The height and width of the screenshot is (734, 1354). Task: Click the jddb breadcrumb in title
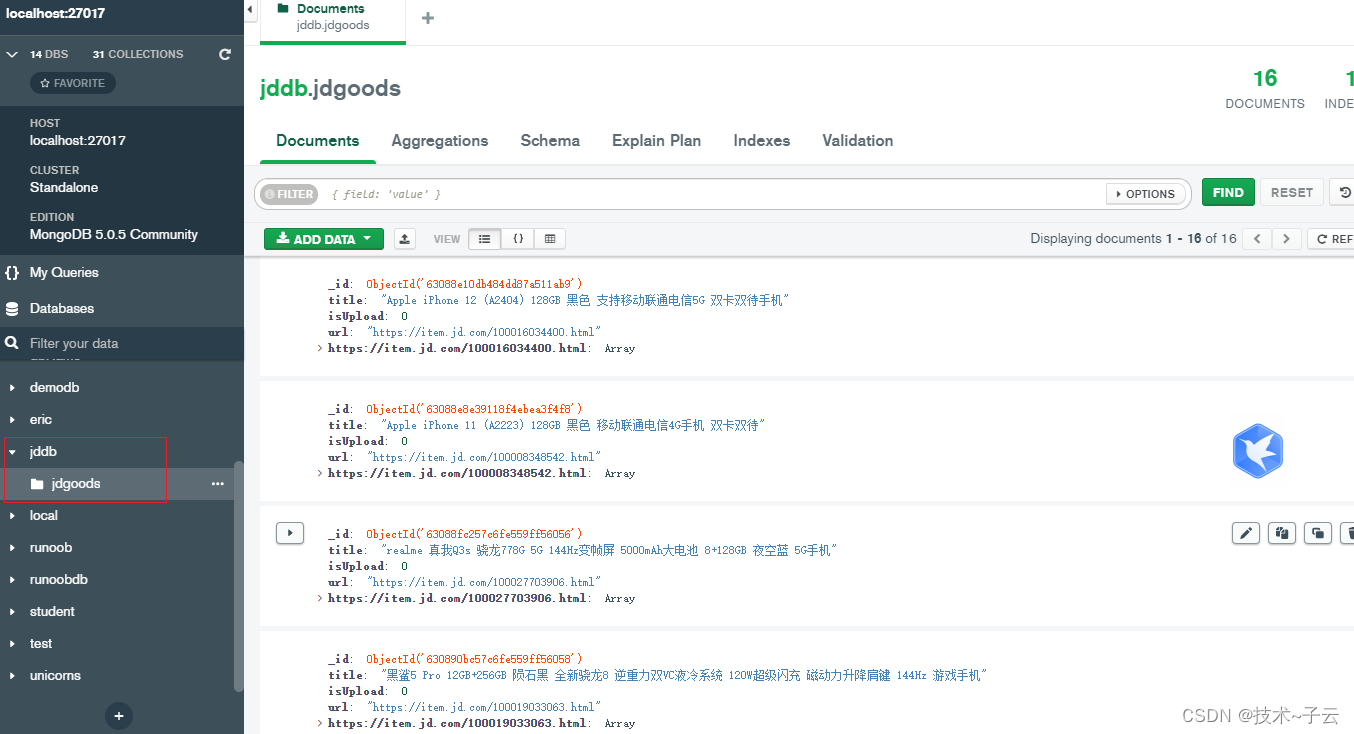click(x=284, y=88)
